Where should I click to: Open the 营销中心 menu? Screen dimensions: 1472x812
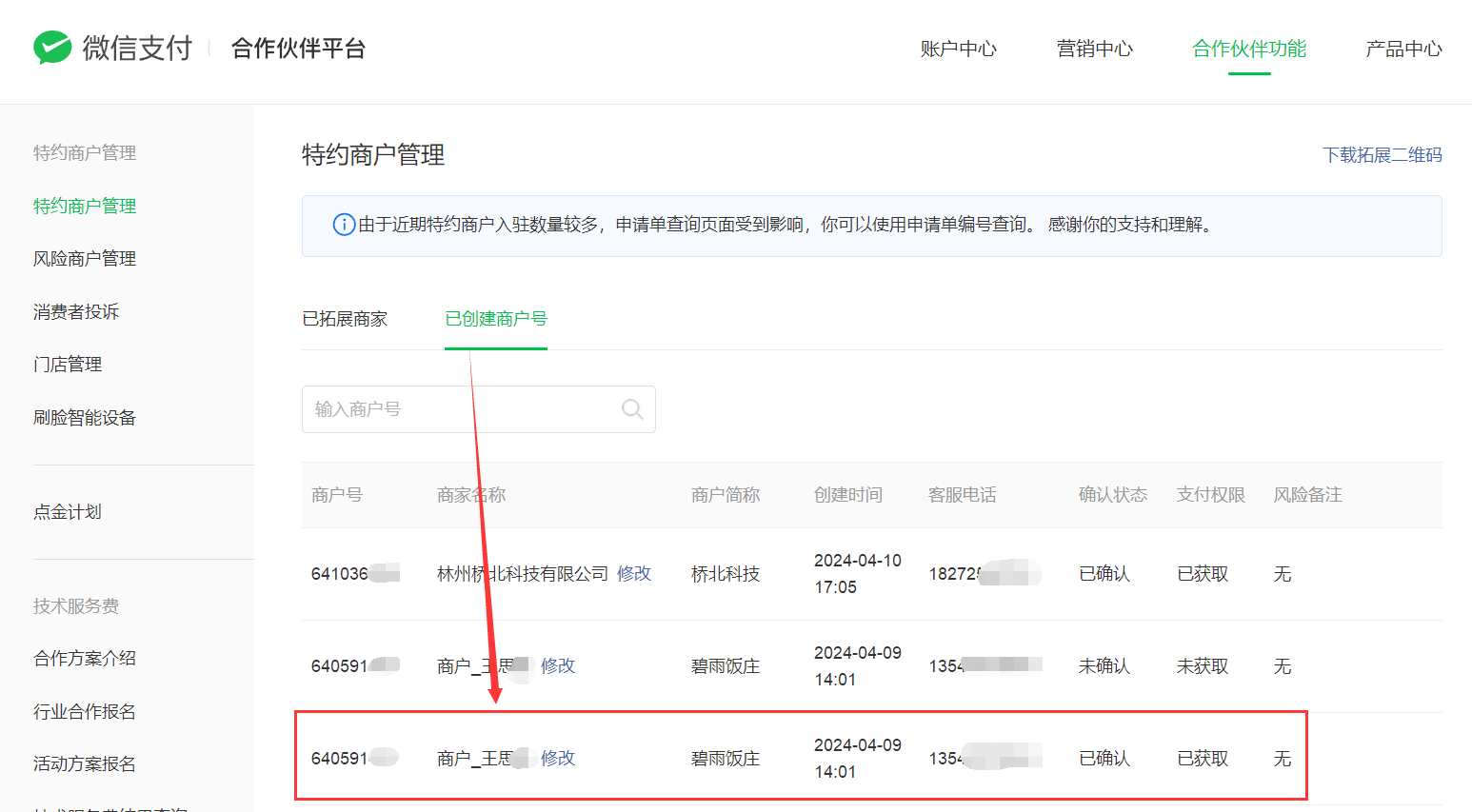[1094, 49]
